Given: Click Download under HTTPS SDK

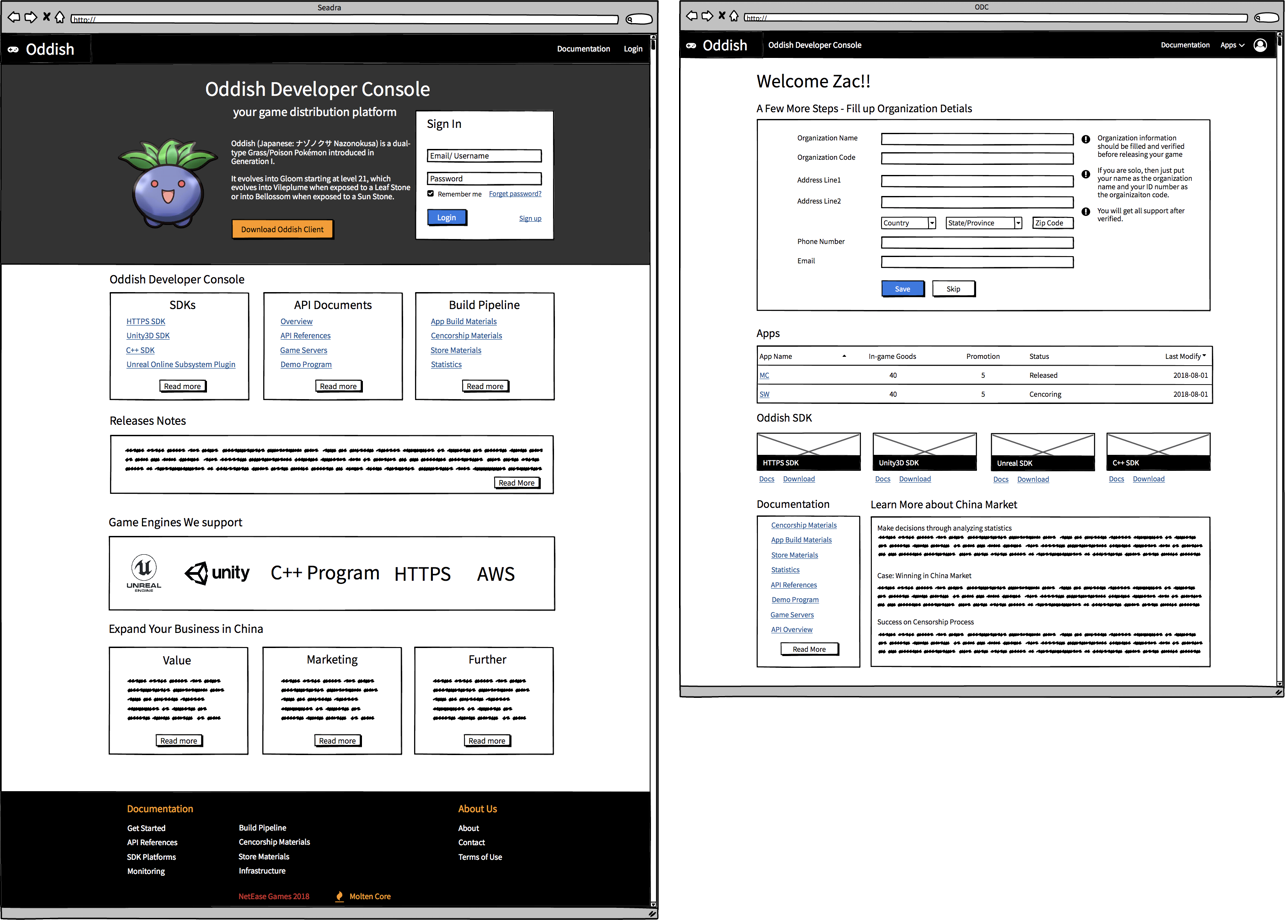Looking at the screenshot, I should pyautogui.click(x=799, y=479).
